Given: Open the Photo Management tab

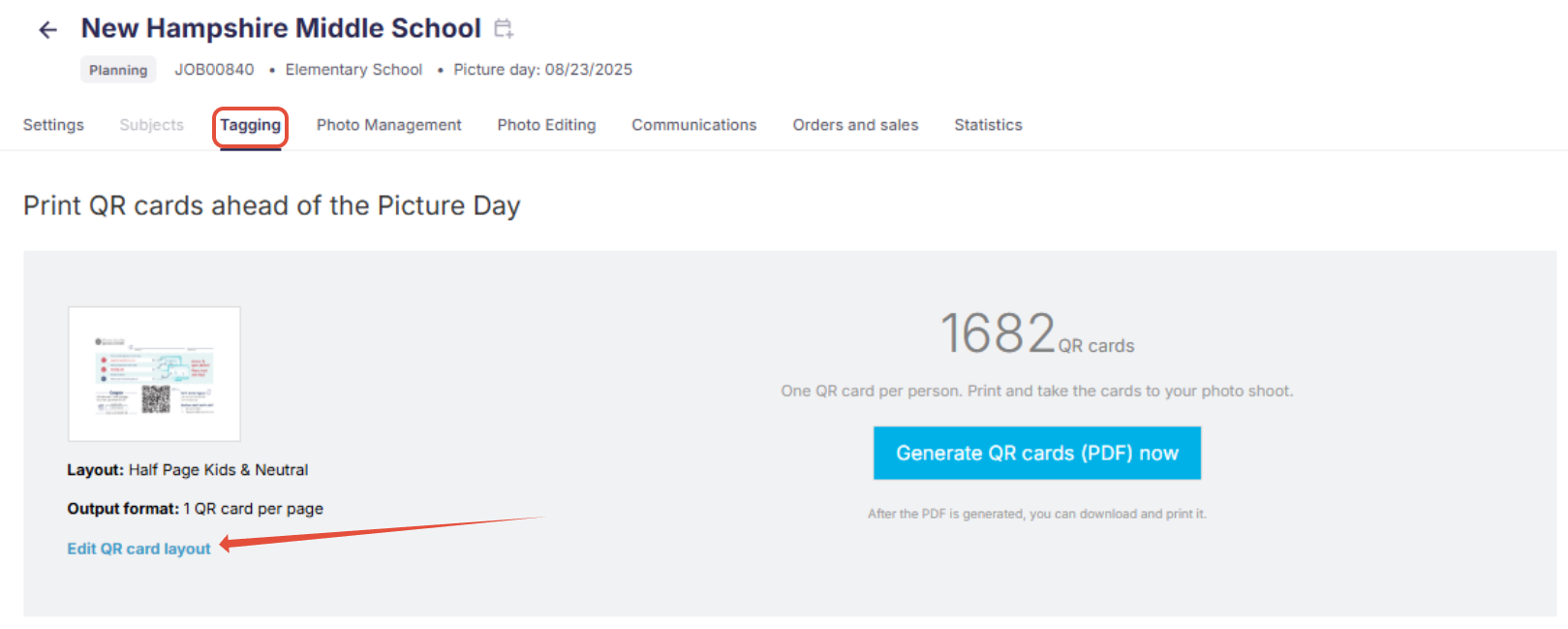Looking at the screenshot, I should click(388, 125).
